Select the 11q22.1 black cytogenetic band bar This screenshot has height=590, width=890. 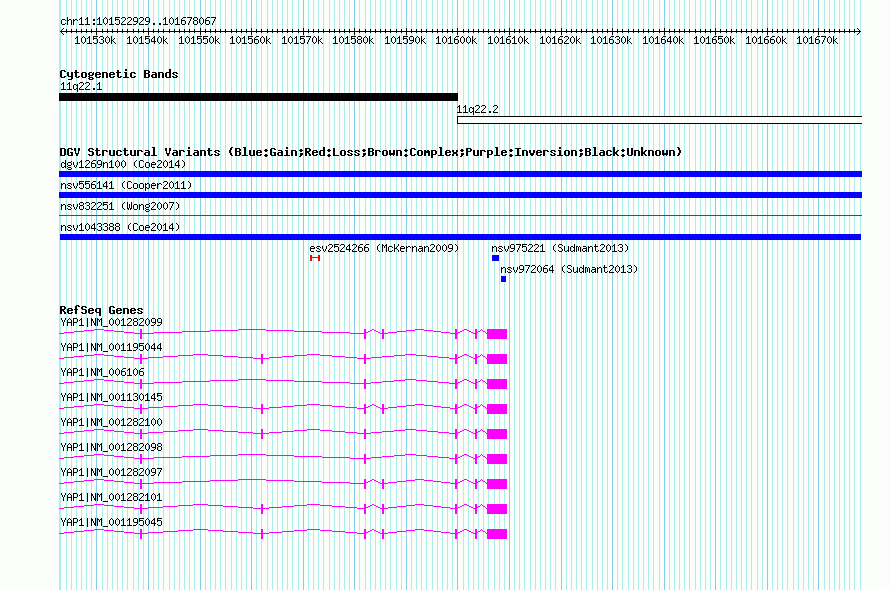[x=258, y=97]
